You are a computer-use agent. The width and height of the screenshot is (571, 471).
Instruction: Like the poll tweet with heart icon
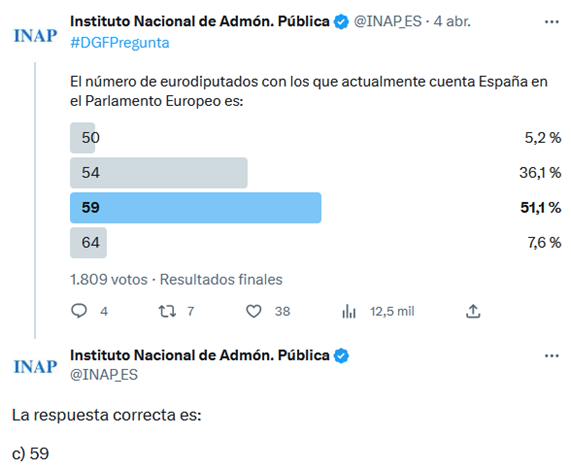pyautogui.click(x=253, y=311)
